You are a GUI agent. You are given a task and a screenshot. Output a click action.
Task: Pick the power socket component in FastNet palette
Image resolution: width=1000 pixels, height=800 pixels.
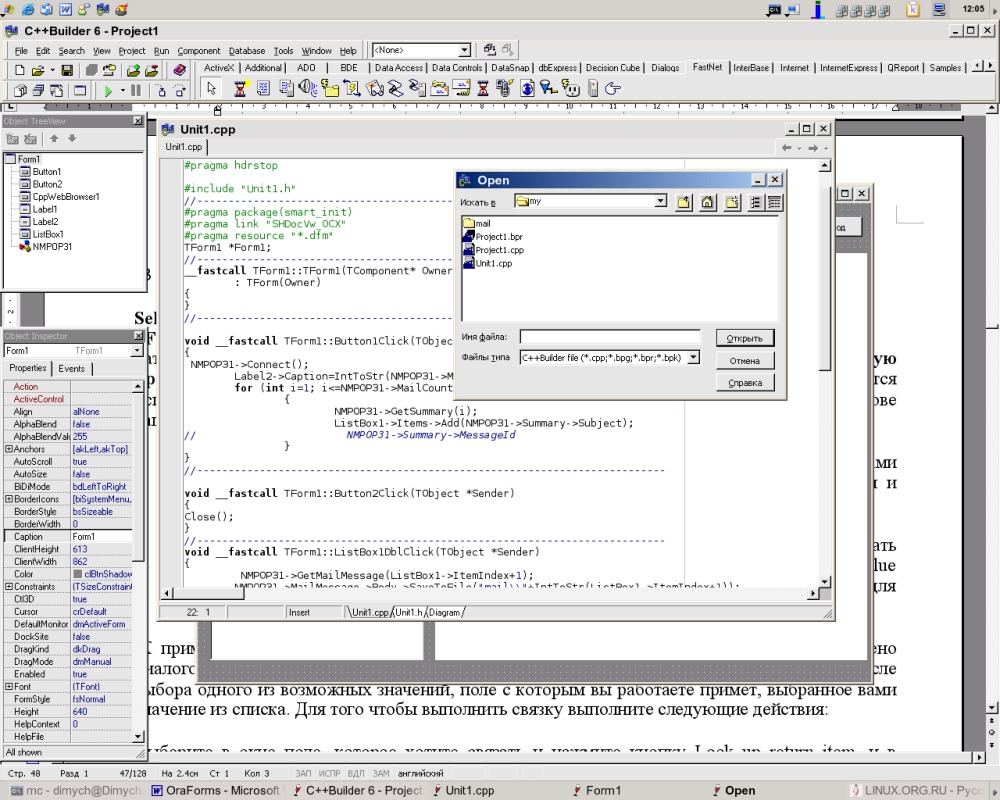tap(571, 89)
